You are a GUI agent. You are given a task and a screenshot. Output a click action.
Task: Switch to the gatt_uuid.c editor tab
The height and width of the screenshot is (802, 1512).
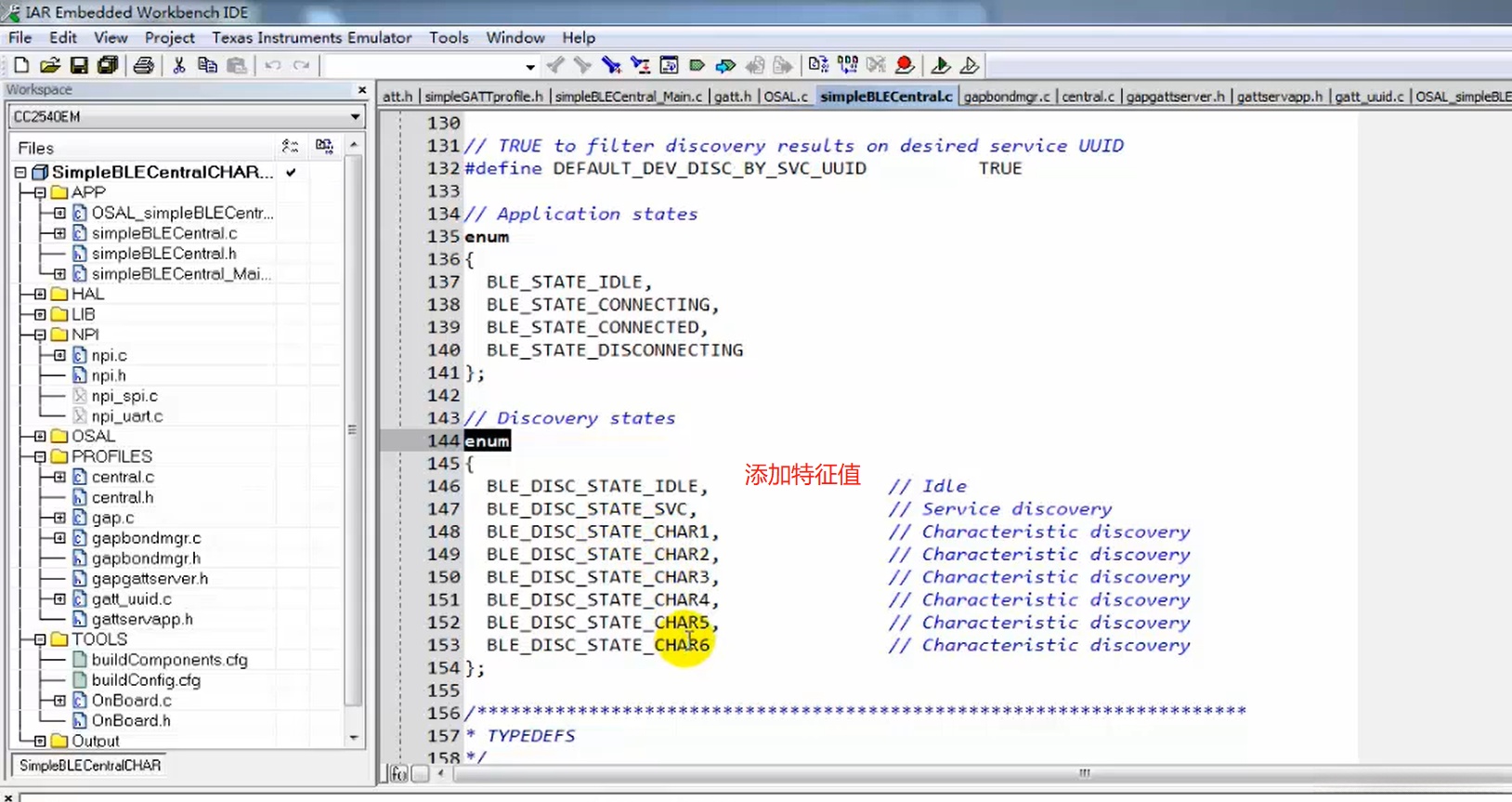(1369, 97)
